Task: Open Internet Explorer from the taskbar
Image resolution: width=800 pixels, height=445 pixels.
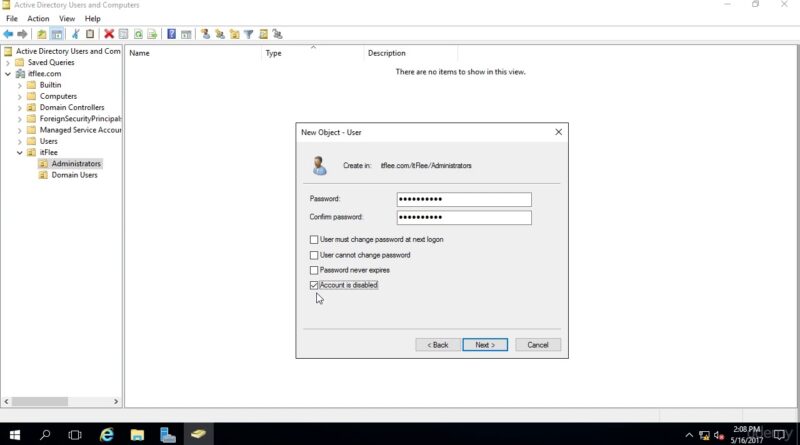Action: [x=106, y=435]
